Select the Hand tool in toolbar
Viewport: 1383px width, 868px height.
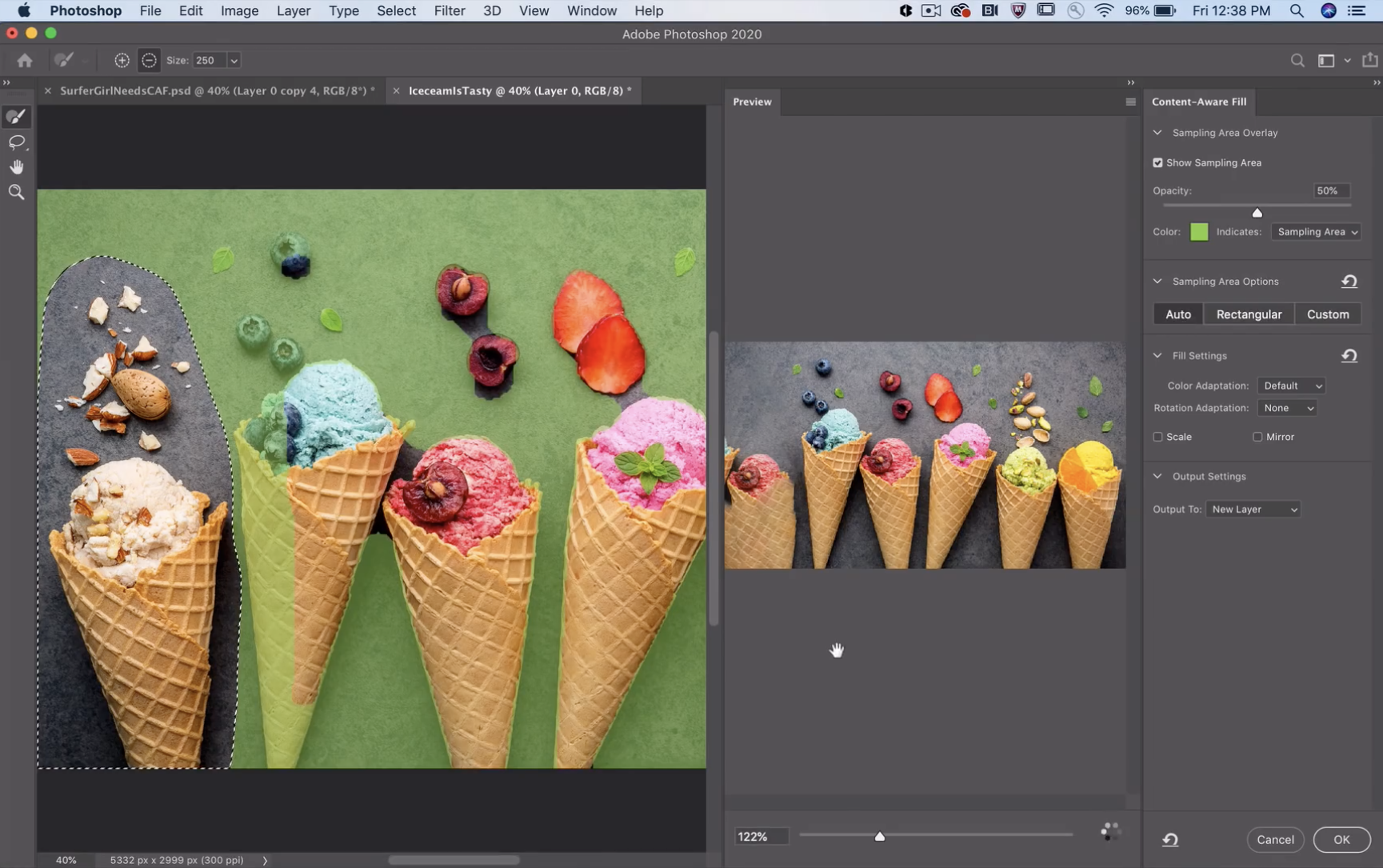tap(16, 167)
